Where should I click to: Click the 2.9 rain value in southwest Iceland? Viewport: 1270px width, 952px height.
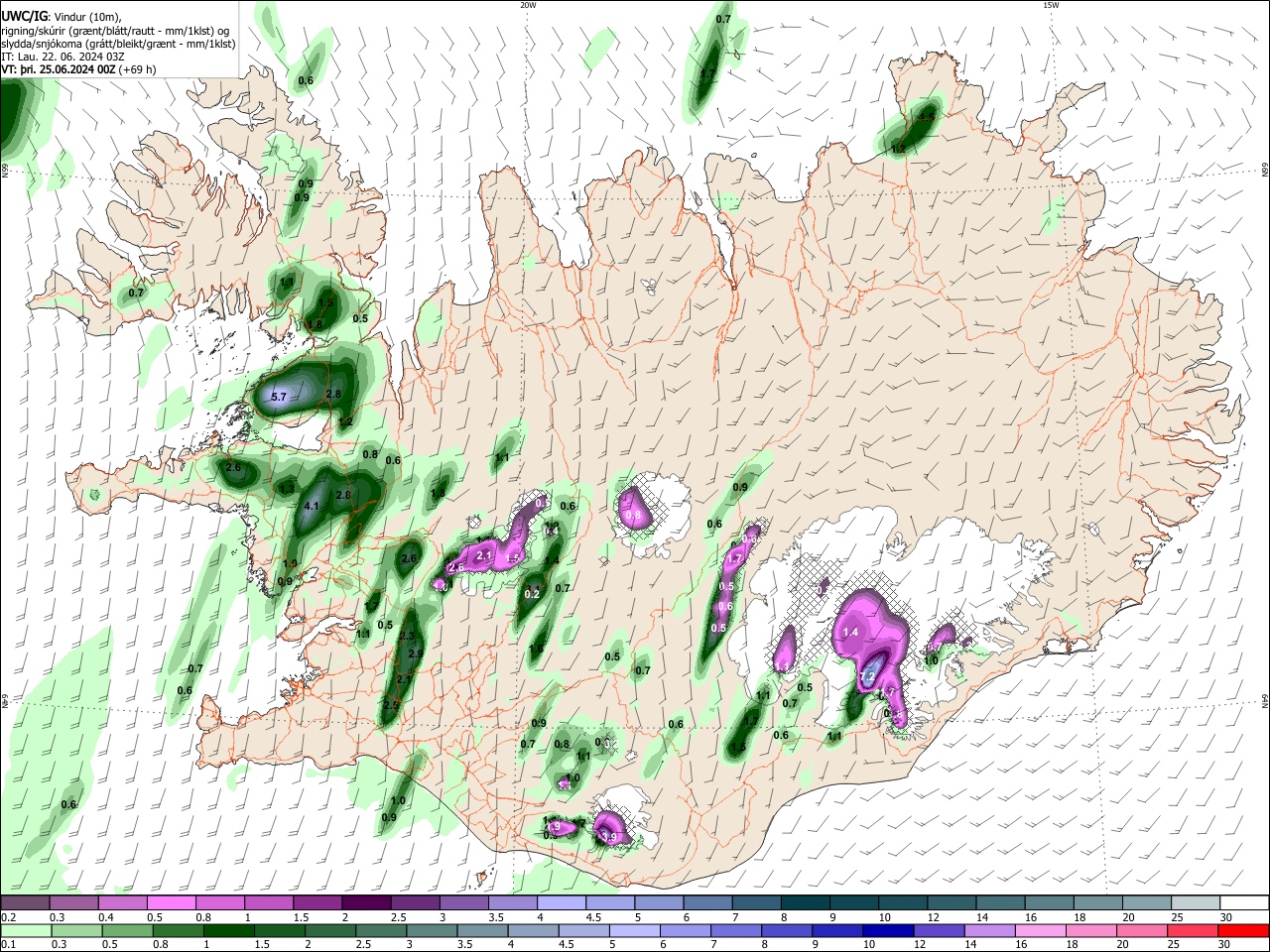pos(416,654)
